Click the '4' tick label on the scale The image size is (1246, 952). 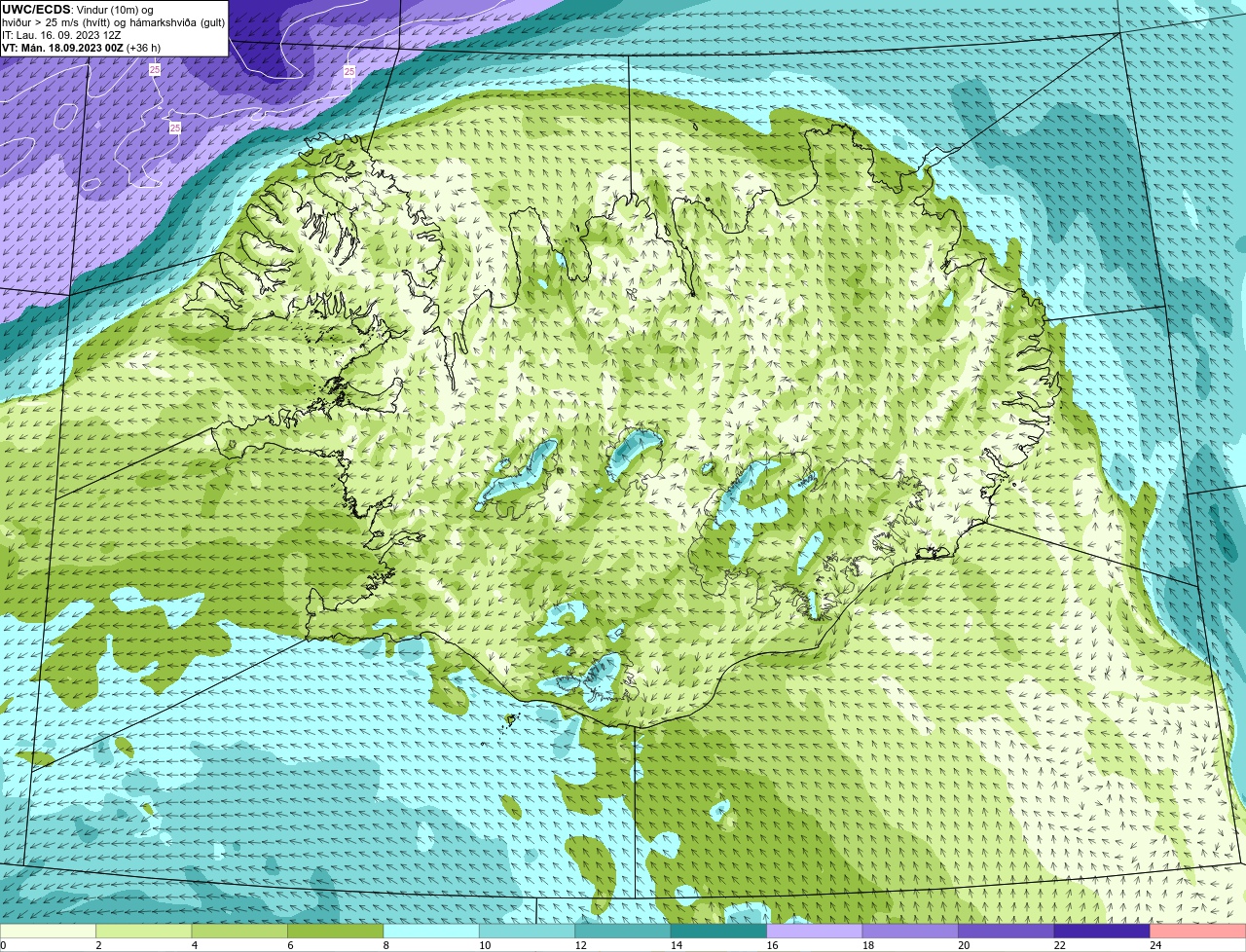[x=195, y=945]
